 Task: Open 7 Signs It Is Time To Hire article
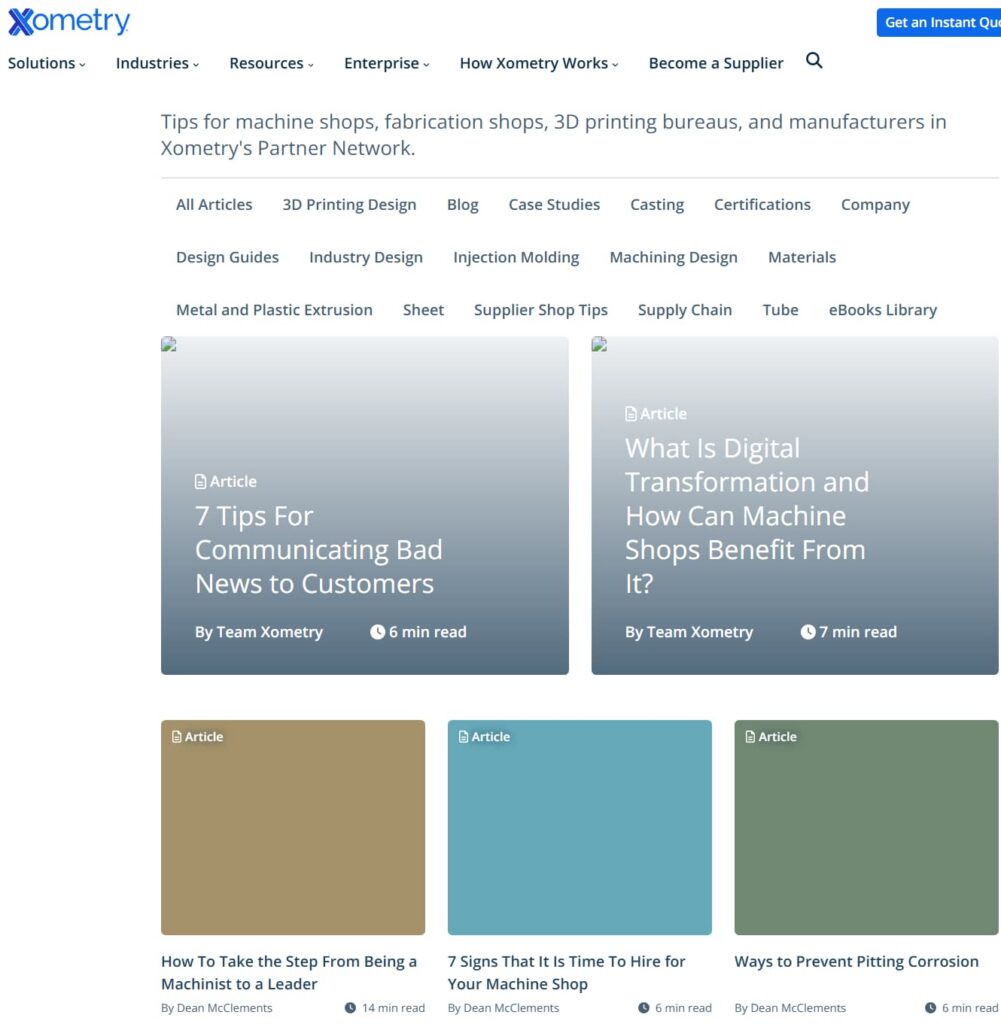(x=566, y=972)
